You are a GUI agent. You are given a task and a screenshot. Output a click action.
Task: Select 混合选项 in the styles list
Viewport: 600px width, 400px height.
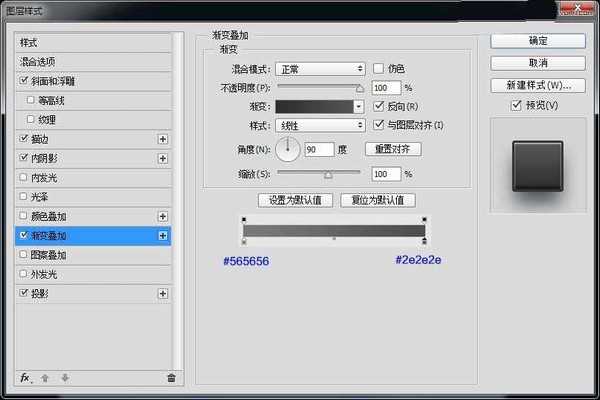(x=92, y=62)
